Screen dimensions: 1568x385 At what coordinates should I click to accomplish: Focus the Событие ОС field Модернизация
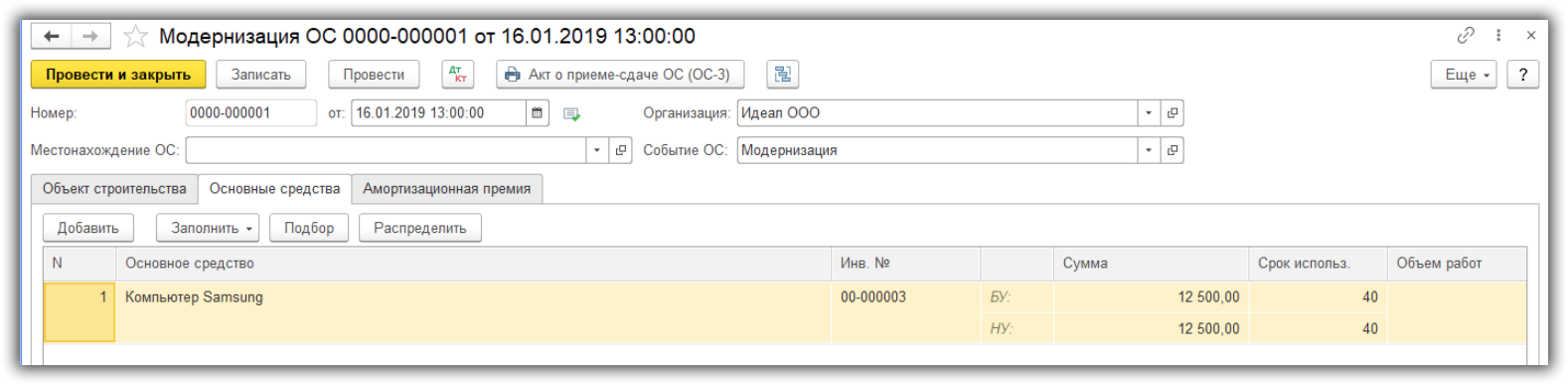(937, 150)
